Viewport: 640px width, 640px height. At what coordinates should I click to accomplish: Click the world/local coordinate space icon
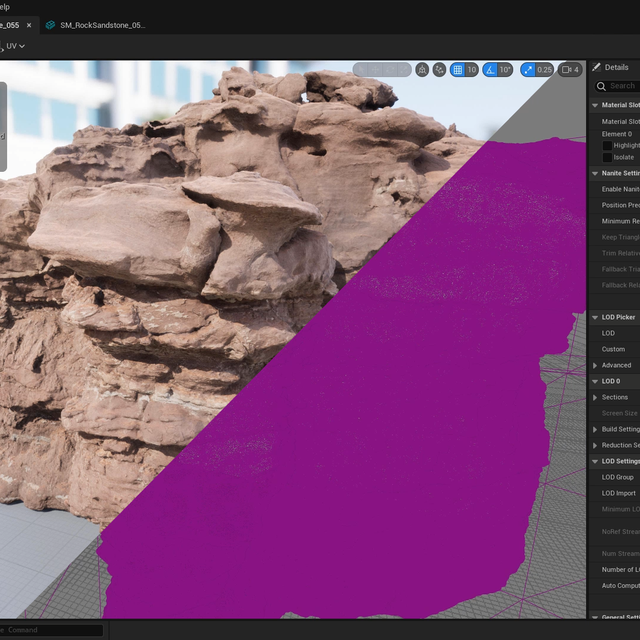[x=422, y=70]
